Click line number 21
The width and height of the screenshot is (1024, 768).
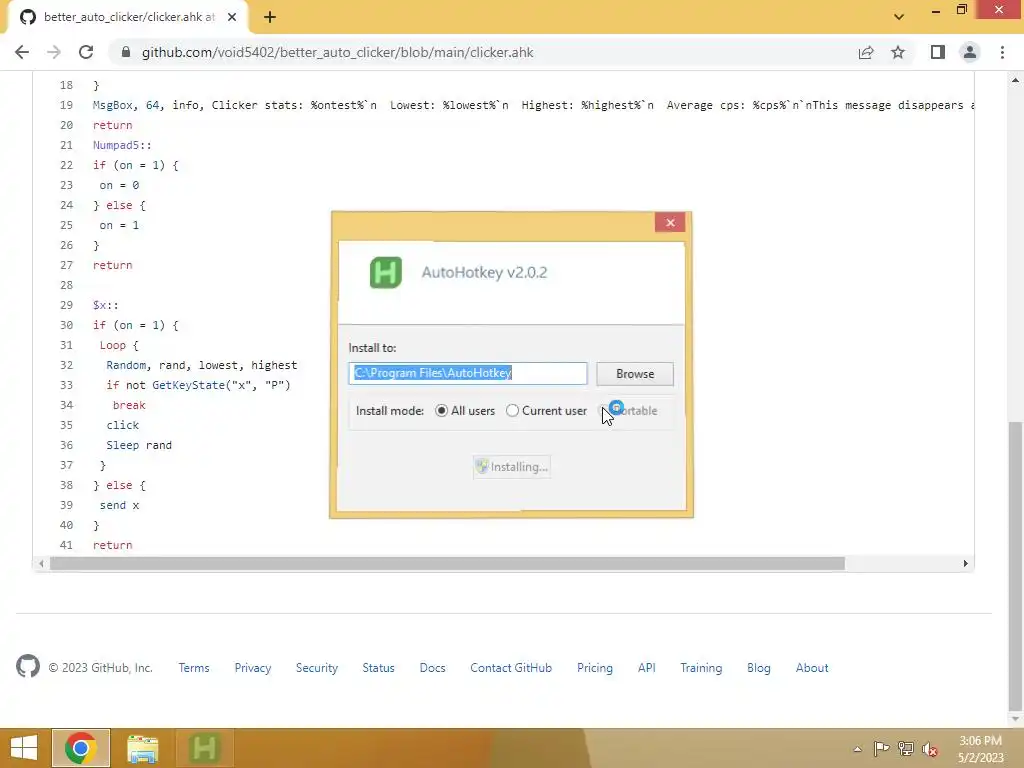tap(66, 145)
